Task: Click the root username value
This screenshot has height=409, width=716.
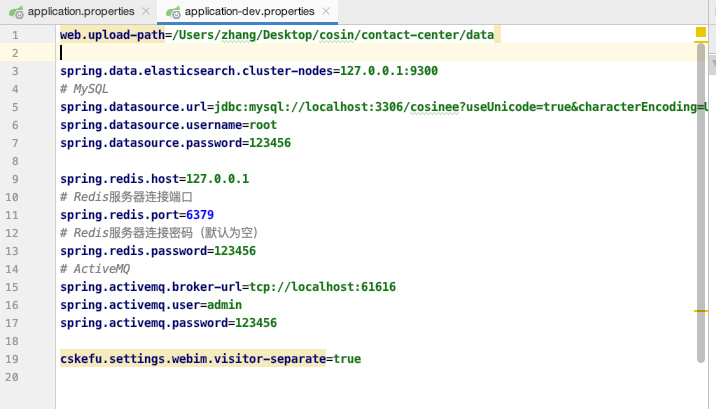Action: coord(263,125)
